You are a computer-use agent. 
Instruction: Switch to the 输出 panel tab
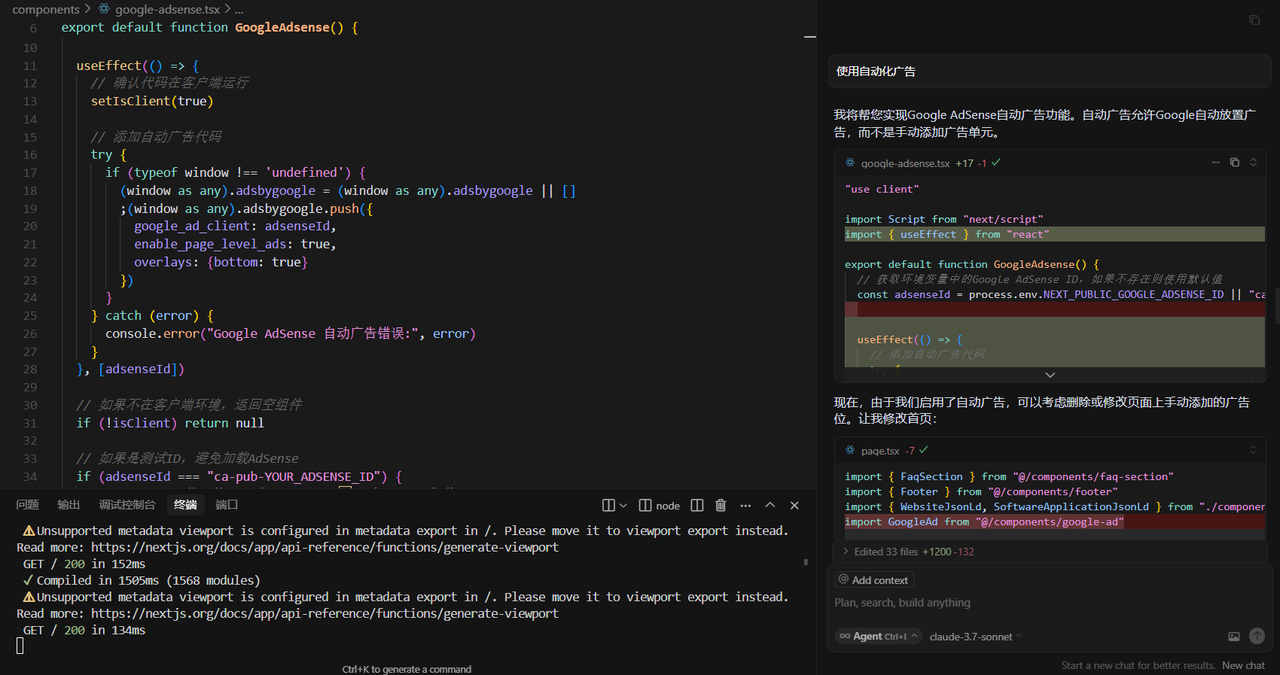tap(69, 505)
